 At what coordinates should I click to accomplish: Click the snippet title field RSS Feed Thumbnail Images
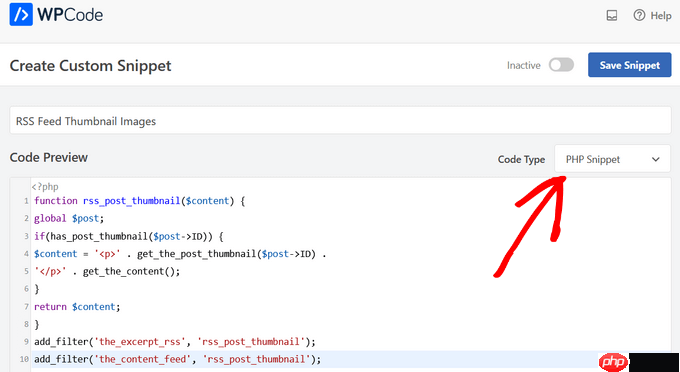click(340, 121)
